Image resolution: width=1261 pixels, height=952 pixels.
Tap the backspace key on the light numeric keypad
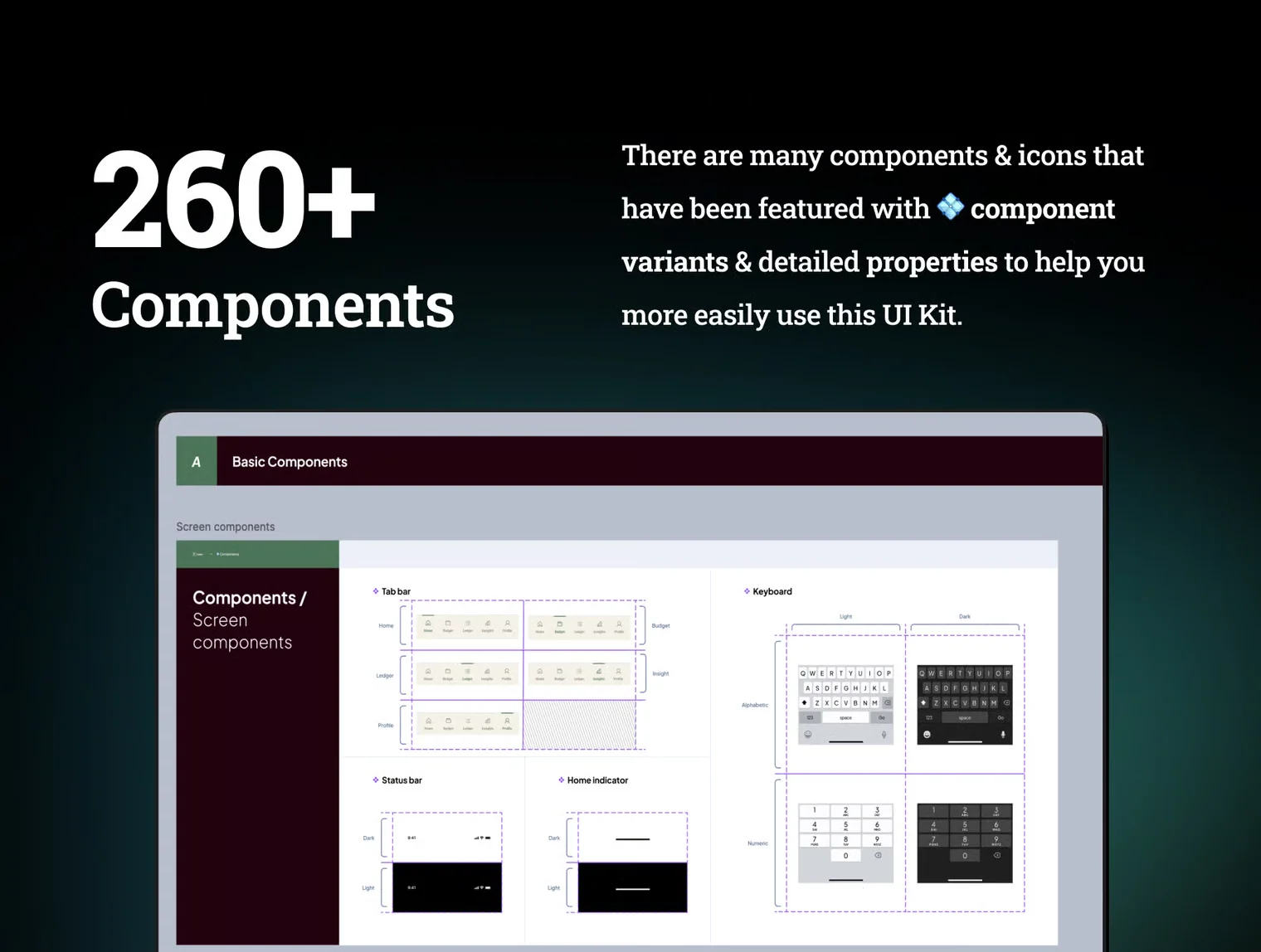[878, 855]
